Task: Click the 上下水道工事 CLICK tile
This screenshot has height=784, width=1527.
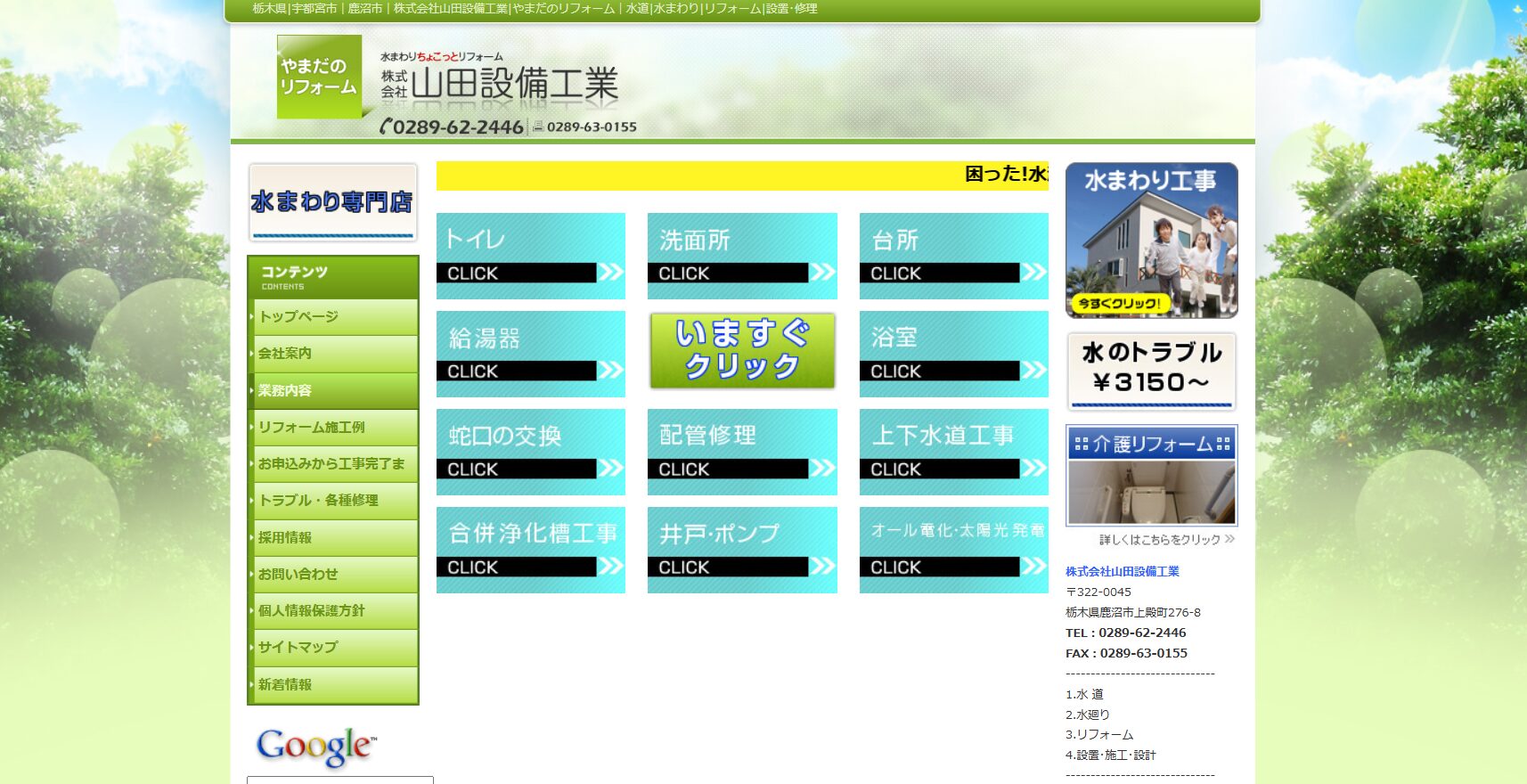Action: click(954, 452)
